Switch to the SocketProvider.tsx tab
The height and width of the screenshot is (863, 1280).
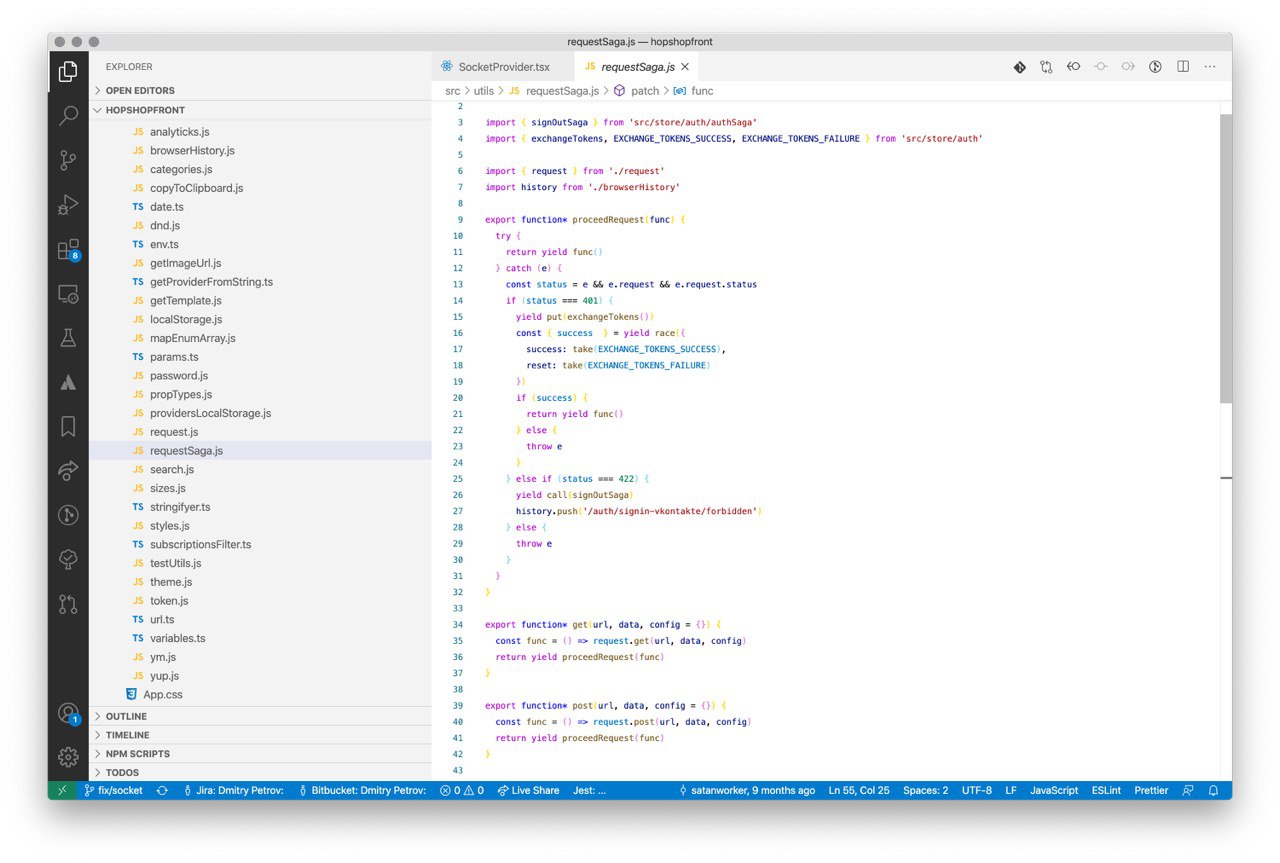click(503, 67)
